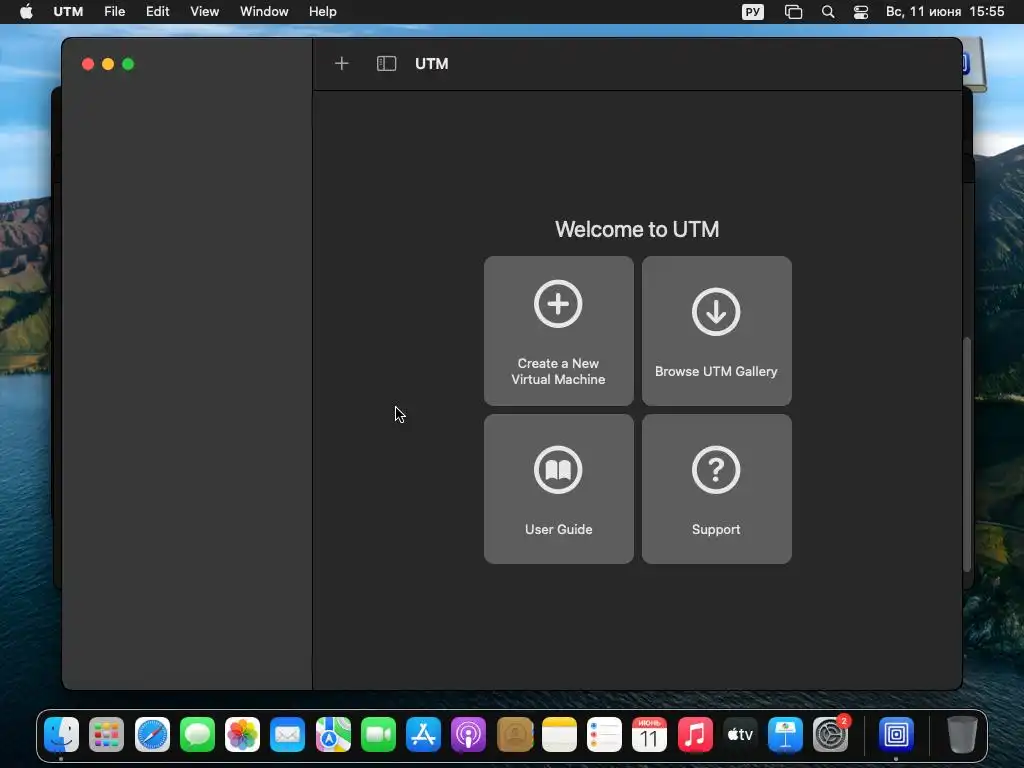
Task: Open Apple TV from the Dock
Action: point(740,734)
